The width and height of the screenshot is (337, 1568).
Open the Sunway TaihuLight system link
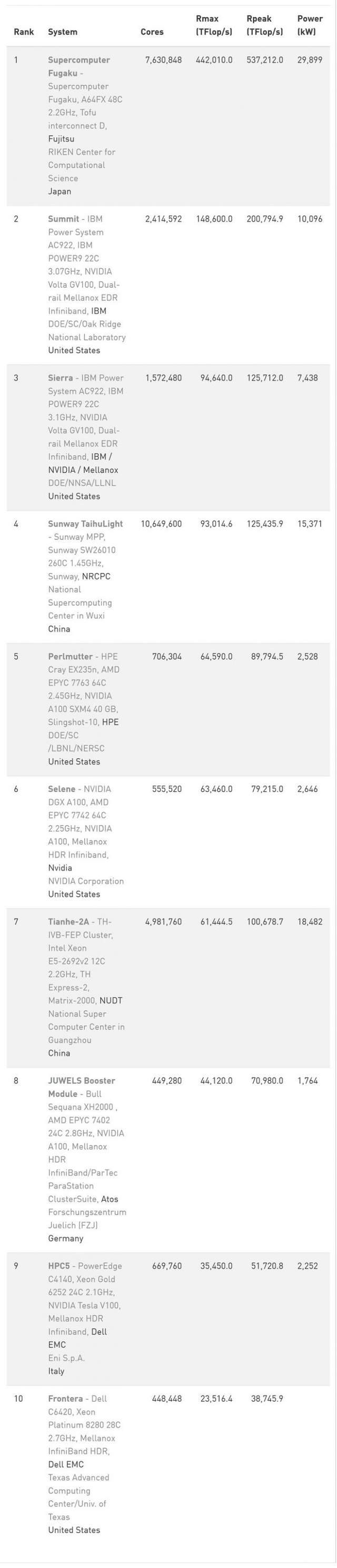[x=85, y=524]
